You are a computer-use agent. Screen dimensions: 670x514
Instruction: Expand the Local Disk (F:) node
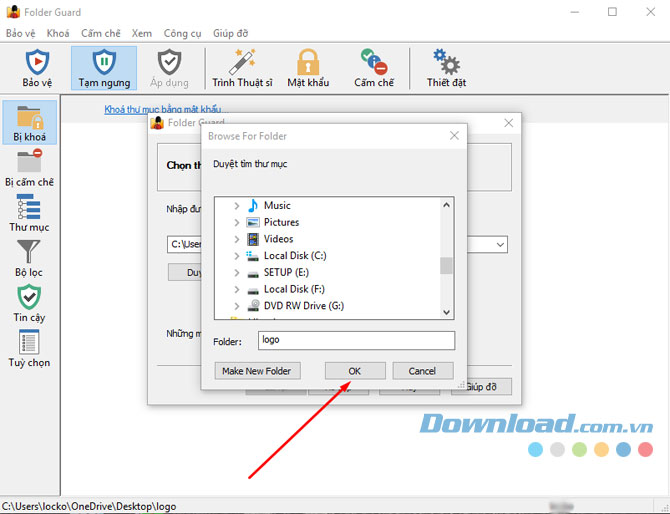236,289
